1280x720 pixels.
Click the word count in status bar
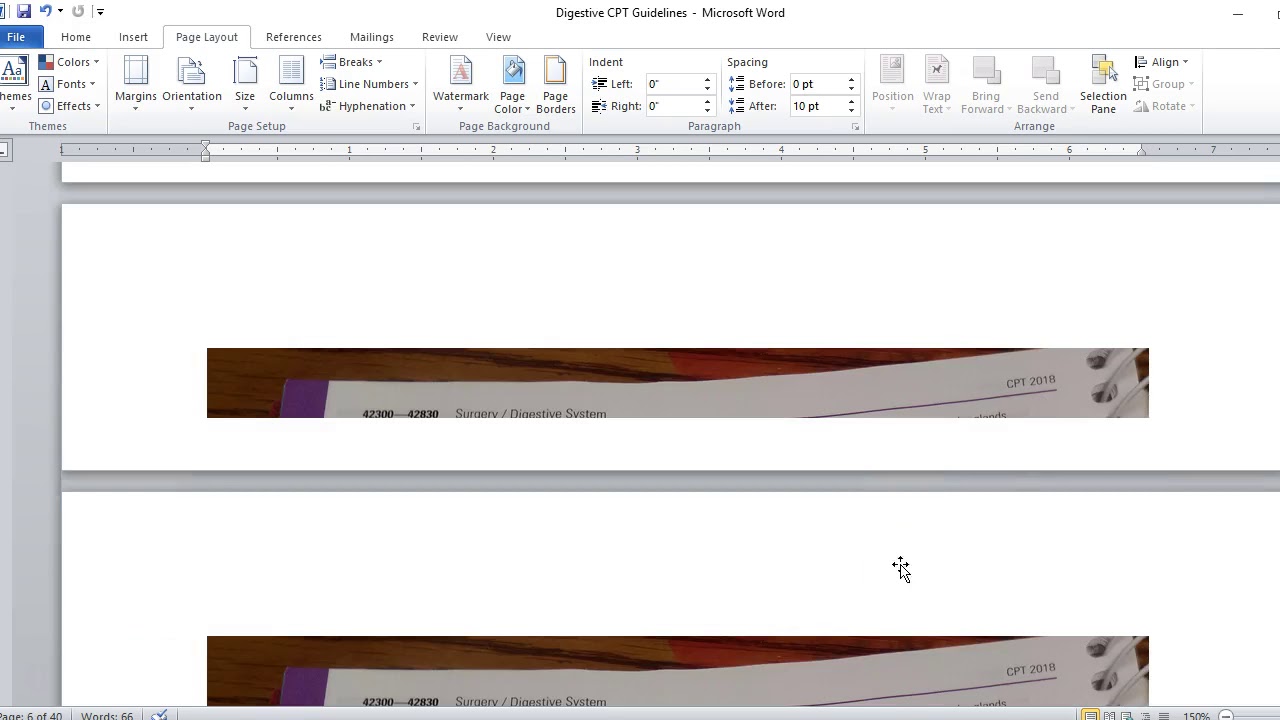pos(106,716)
